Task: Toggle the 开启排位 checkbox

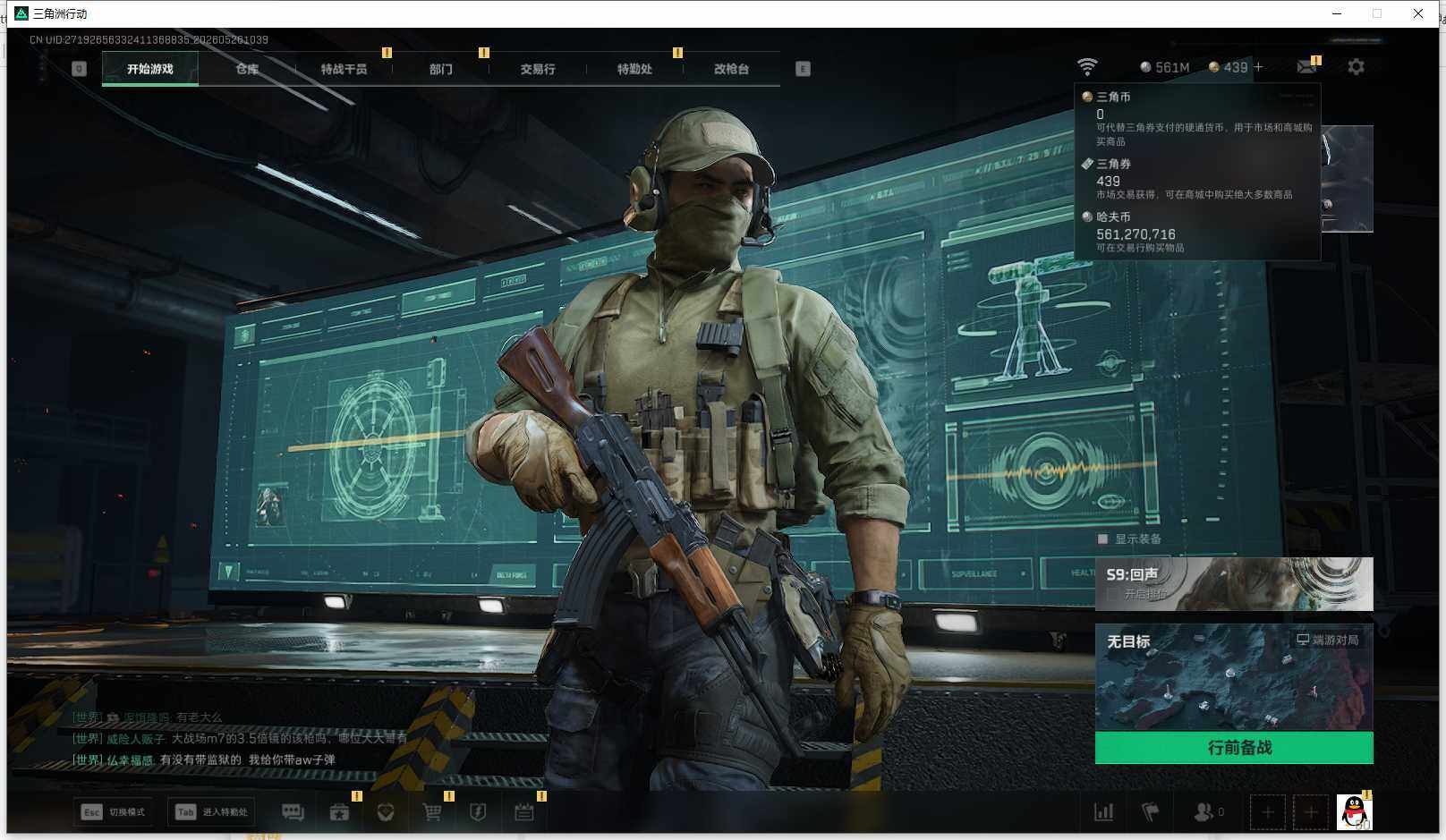Action: tap(1112, 594)
